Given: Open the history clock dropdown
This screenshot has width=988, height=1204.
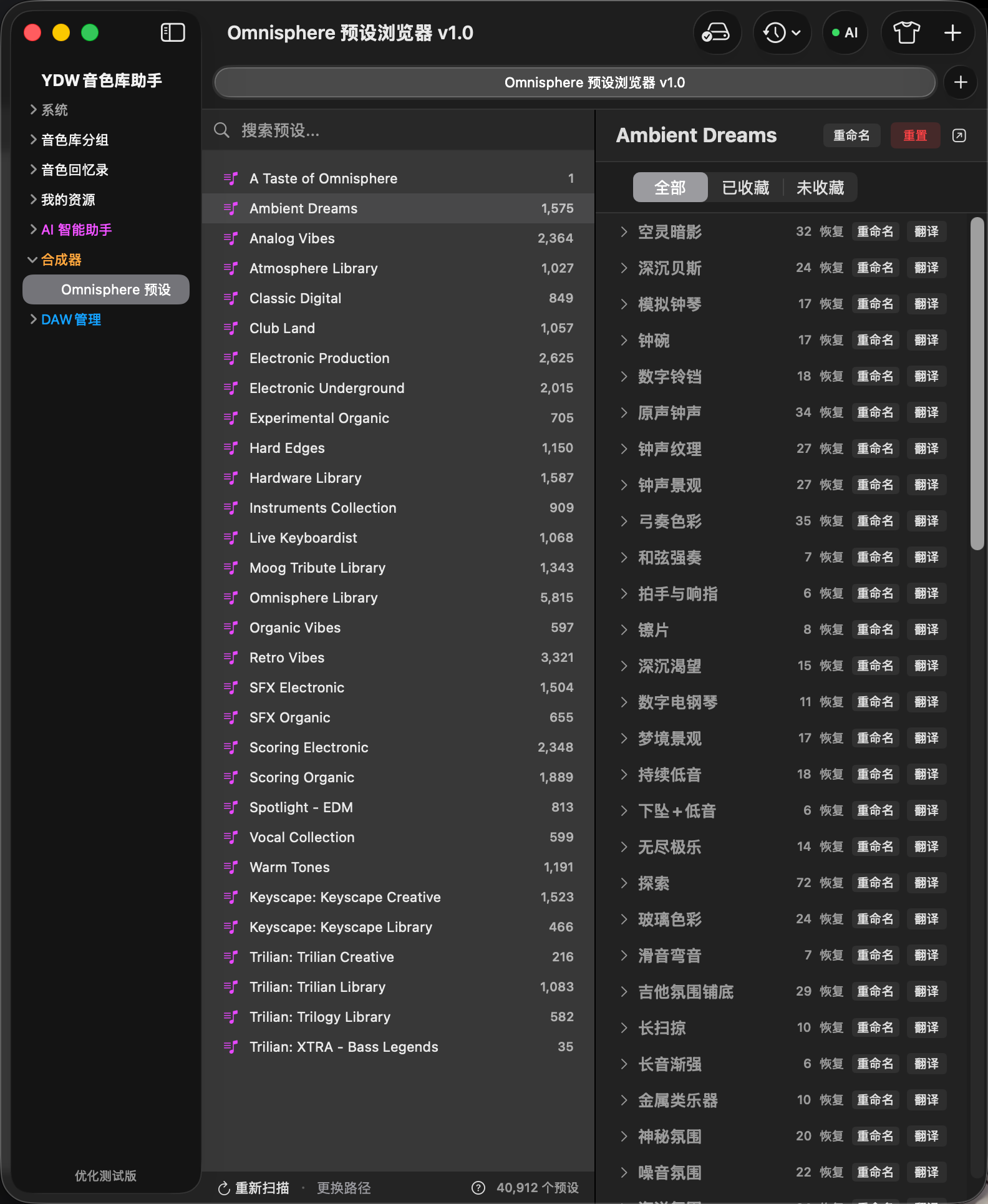Looking at the screenshot, I should click(x=782, y=32).
